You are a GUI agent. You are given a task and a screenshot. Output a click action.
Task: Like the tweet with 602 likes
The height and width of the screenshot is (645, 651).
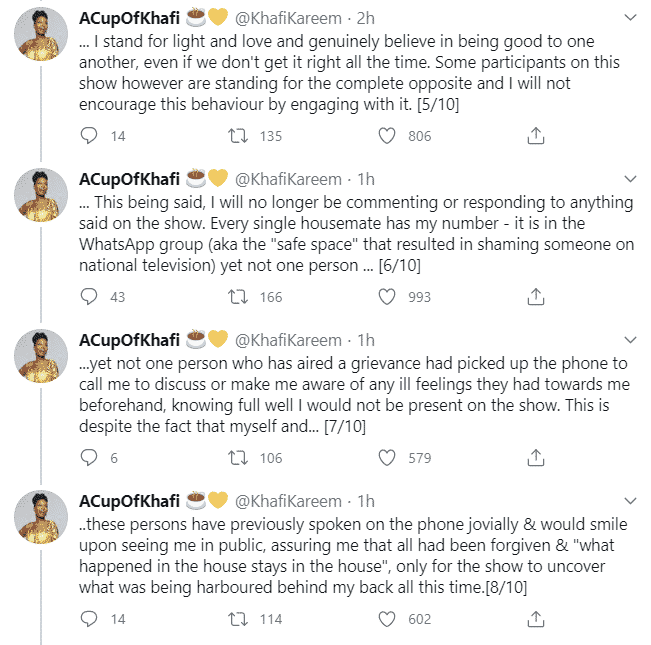click(x=387, y=618)
